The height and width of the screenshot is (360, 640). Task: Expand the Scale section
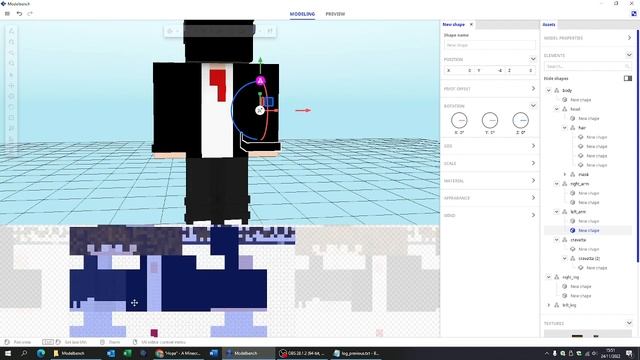[533, 163]
